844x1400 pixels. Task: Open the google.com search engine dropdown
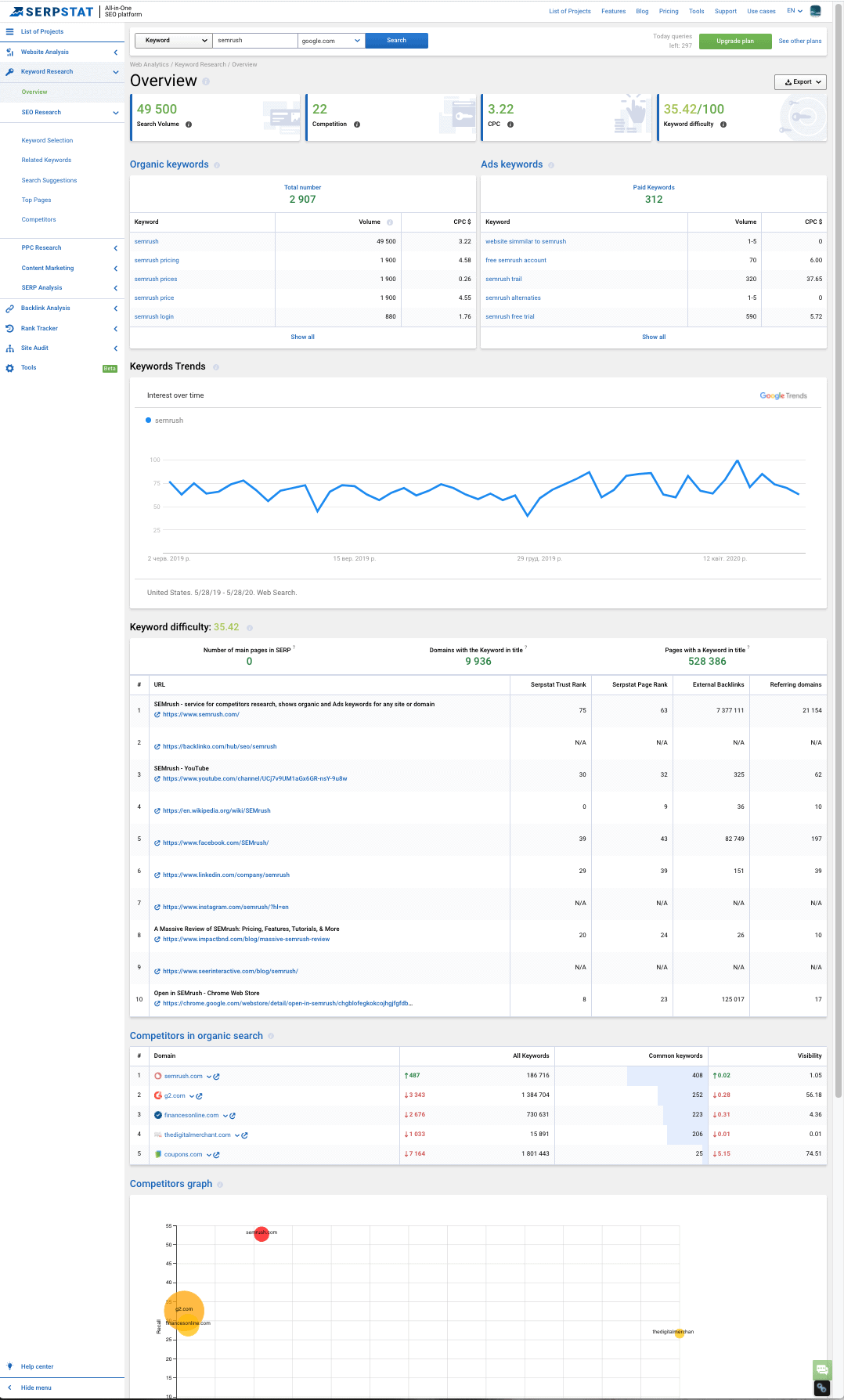(331, 41)
